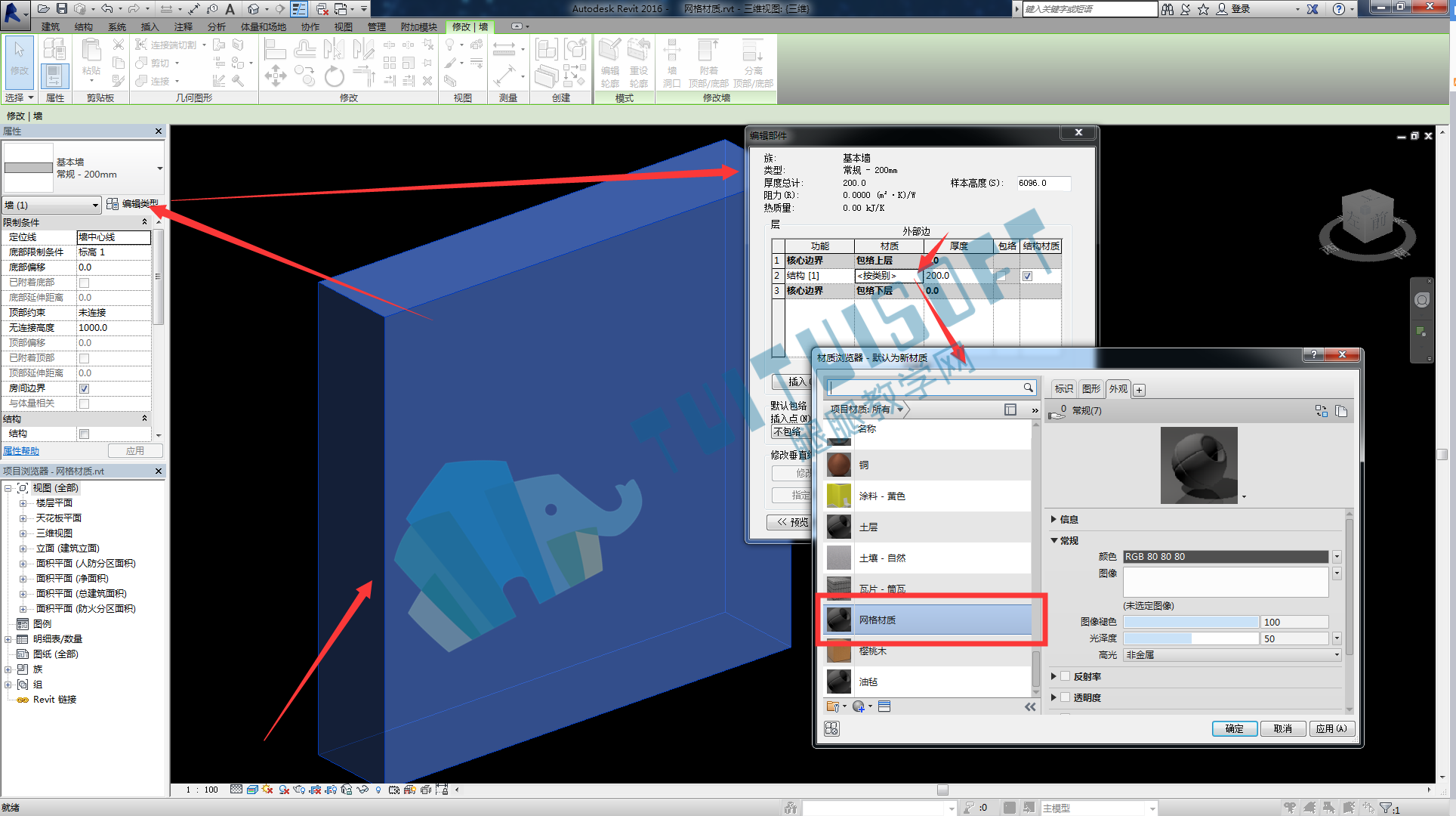Viewport: 1456px width, 816px height.
Task: Expand the 楼层平面 tree node
Action: (x=23, y=503)
